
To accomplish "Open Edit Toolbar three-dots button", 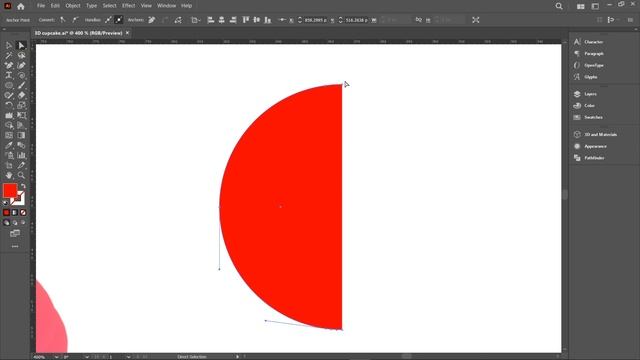I will (x=15, y=247).
